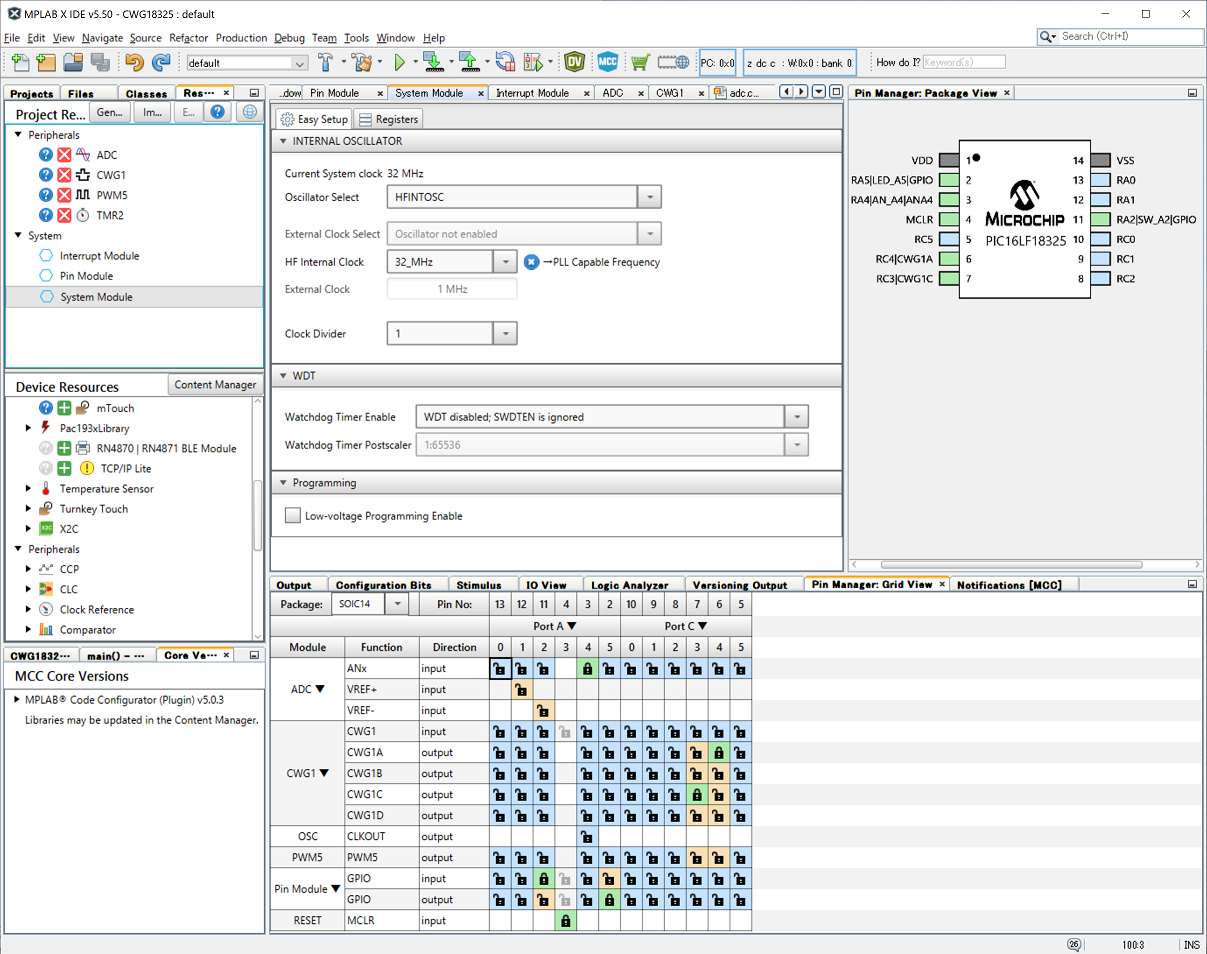This screenshot has height=954, width=1207.
Task: Click the green shopping cart icon
Action: coord(640,62)
